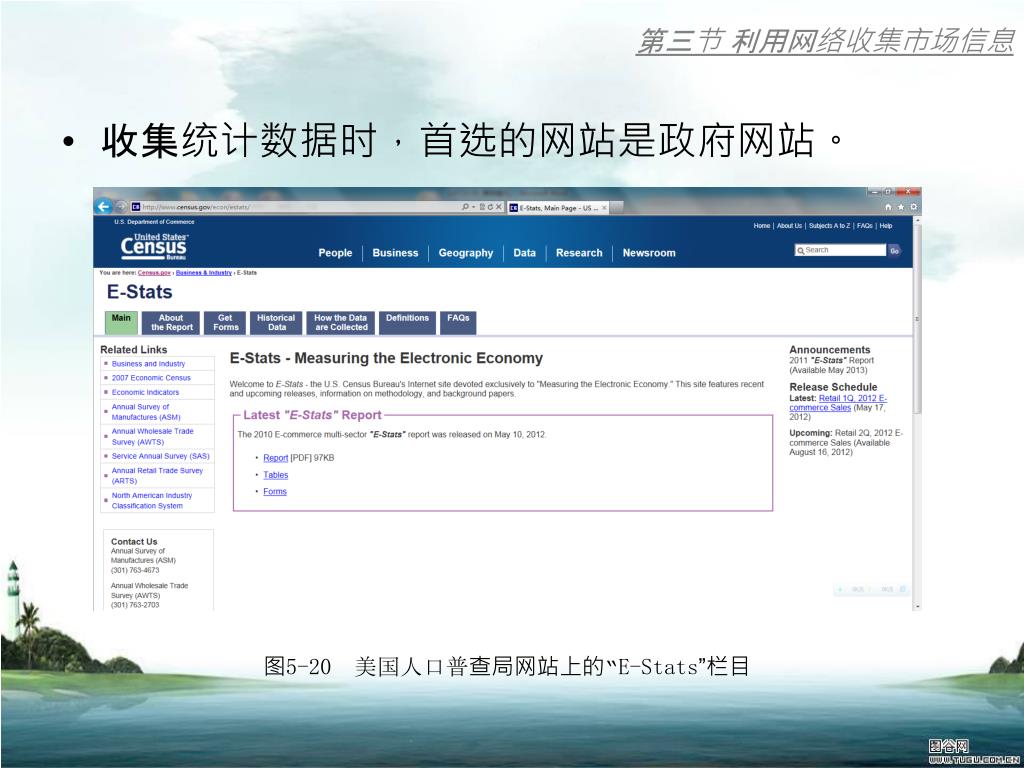Open Business and Industry related link
This screenshot has width=1024, height=768.
point(148,364)
